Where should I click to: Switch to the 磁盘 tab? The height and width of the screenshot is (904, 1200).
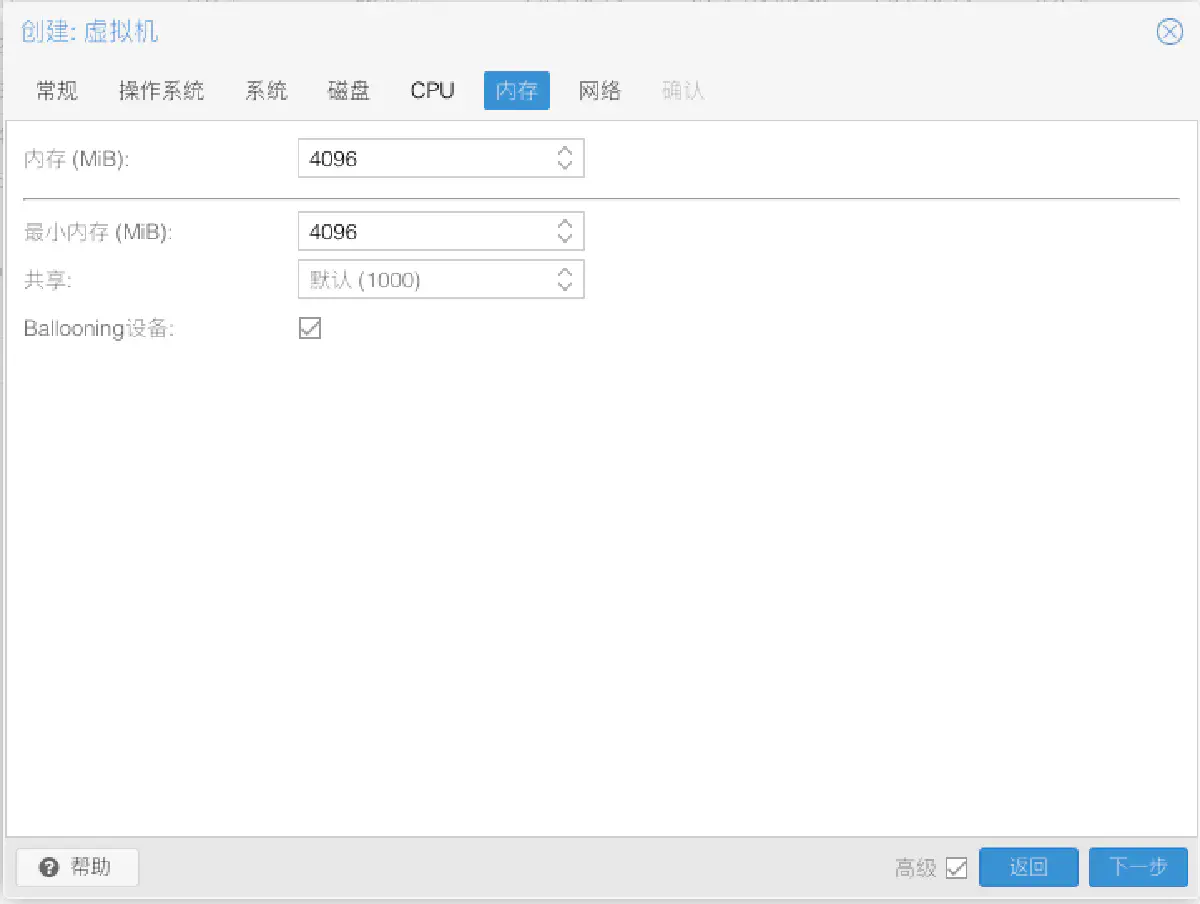347,90
